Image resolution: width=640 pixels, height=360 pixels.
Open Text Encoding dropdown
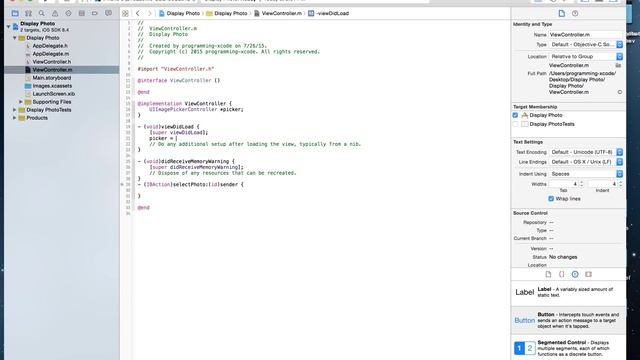586,152
